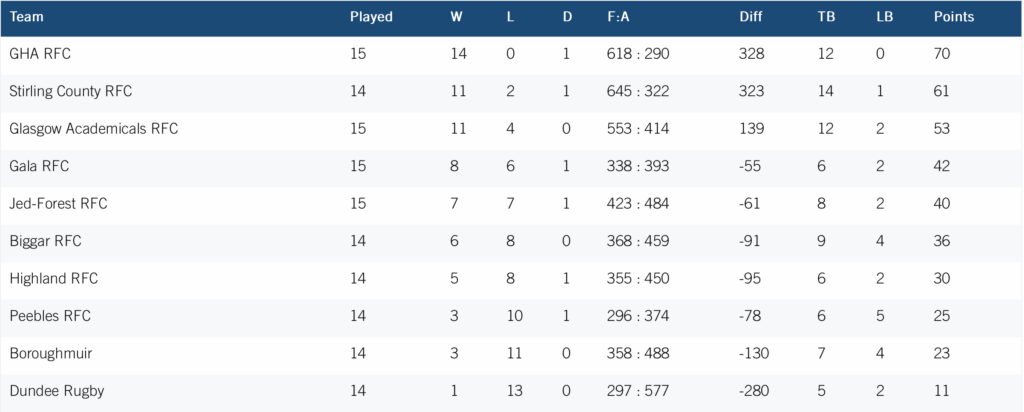Select the LB column header
Viewport: 1024px width, 412px height.
(x=885, y=17)
